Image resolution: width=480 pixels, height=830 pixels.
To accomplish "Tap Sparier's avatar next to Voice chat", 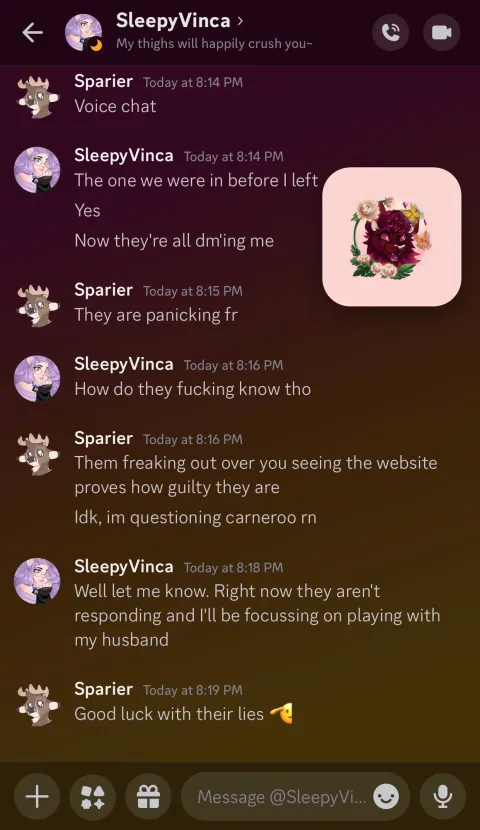I will click(x=37, y=96).
